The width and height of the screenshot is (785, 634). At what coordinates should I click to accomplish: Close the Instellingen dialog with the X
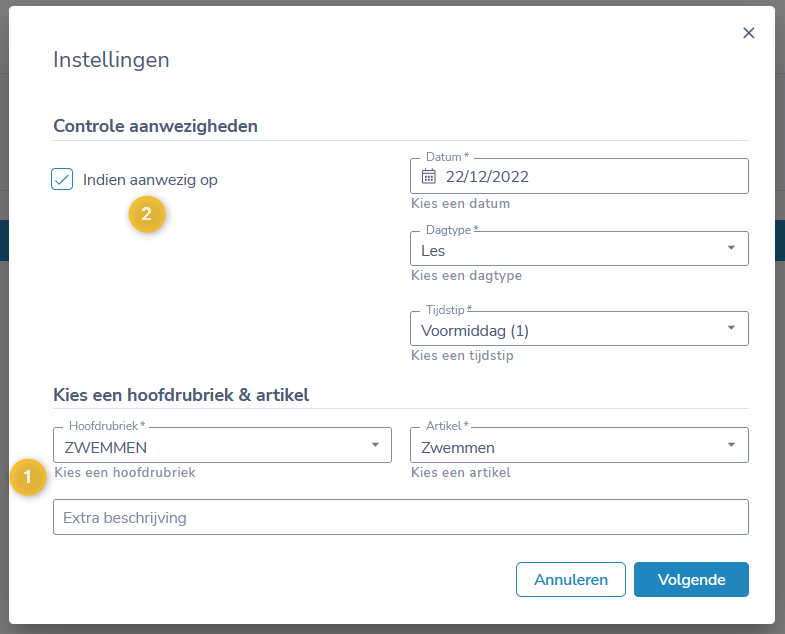[748, 33]
